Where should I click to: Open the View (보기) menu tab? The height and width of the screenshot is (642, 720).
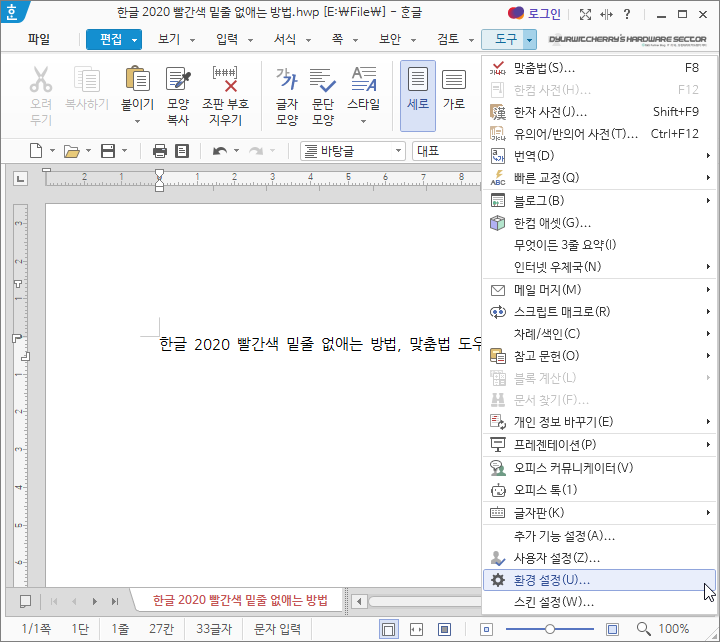click(x=169, y=39)
